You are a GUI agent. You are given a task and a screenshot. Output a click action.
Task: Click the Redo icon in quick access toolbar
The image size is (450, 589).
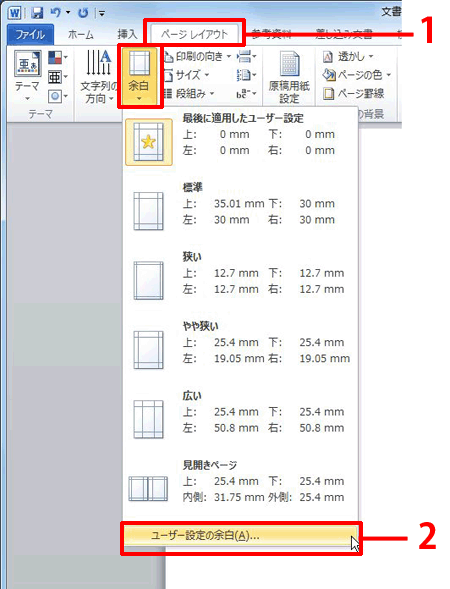[x=83, y=13]
